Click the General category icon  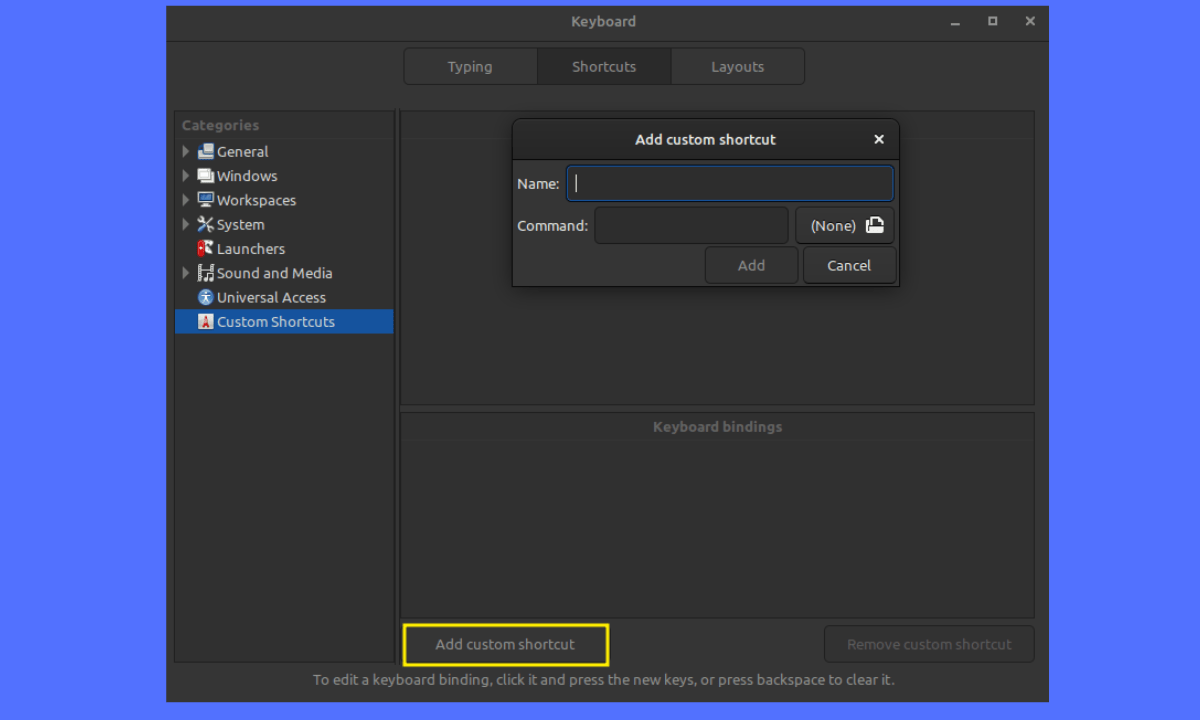(206, 152)
